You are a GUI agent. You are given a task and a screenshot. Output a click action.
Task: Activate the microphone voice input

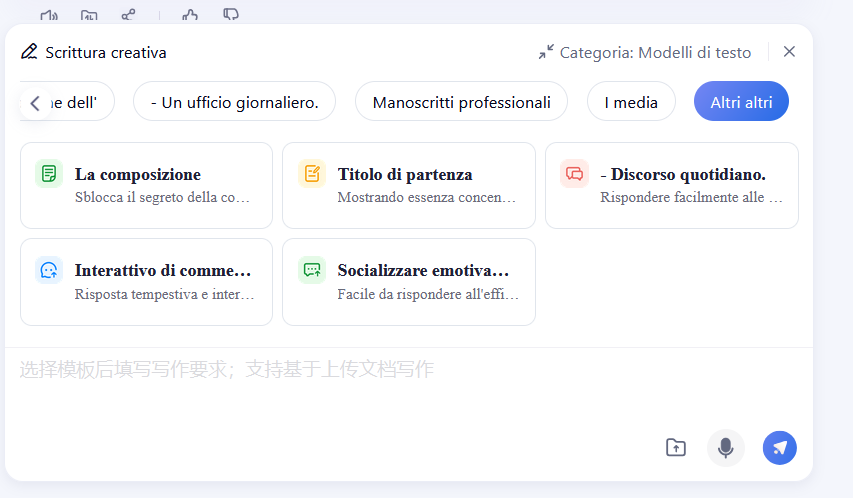tap(726, 447)
